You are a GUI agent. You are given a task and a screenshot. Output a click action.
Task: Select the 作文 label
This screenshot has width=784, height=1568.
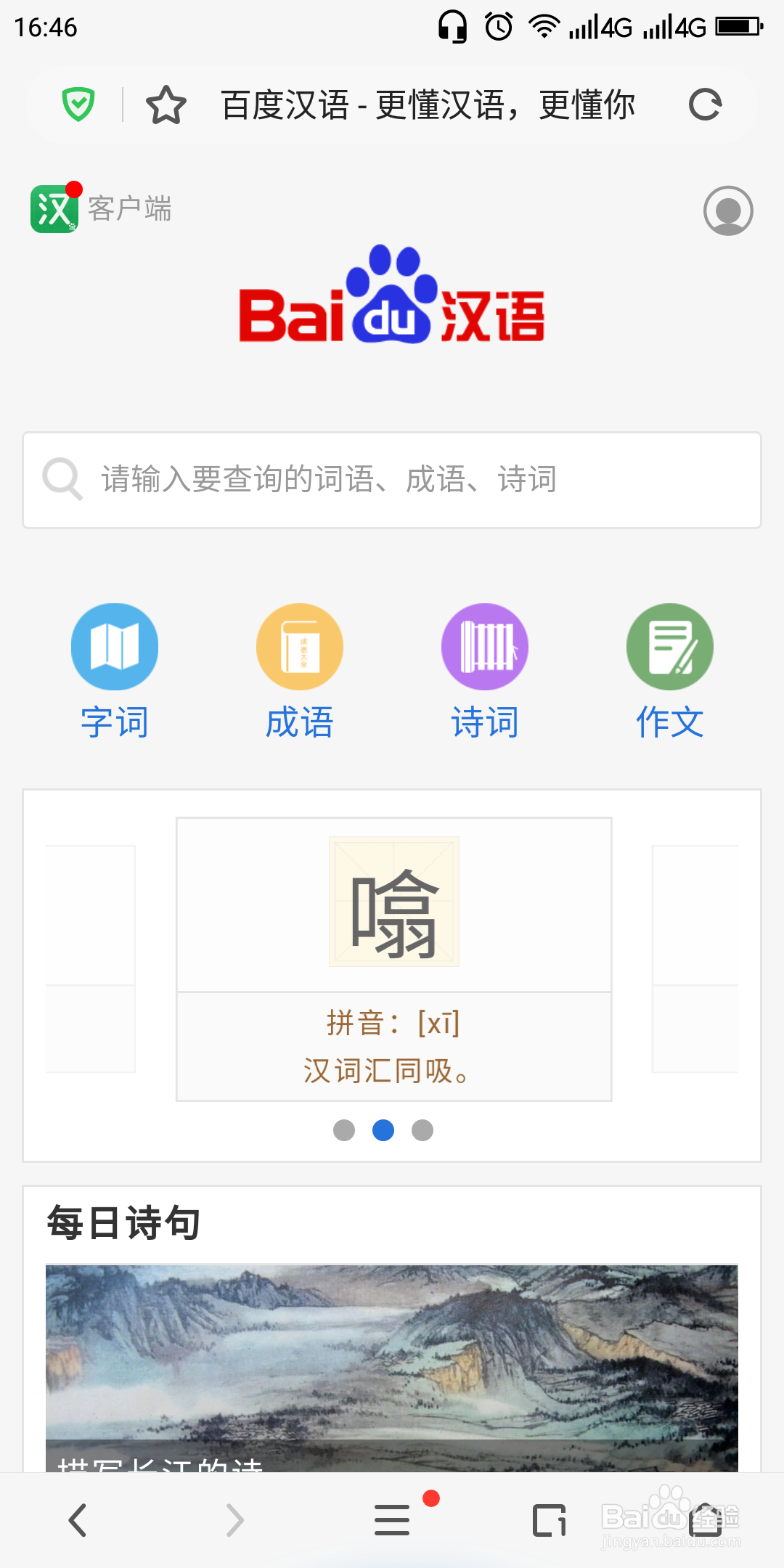(x=670, y=722)
